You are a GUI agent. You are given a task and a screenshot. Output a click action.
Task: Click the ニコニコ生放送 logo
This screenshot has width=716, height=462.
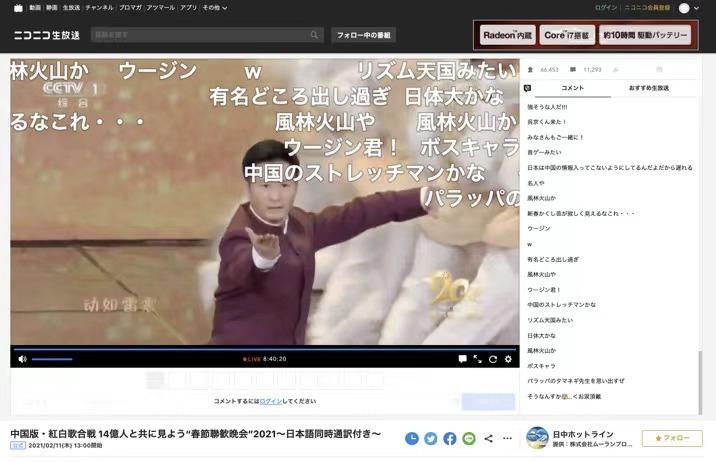(47, 35)
